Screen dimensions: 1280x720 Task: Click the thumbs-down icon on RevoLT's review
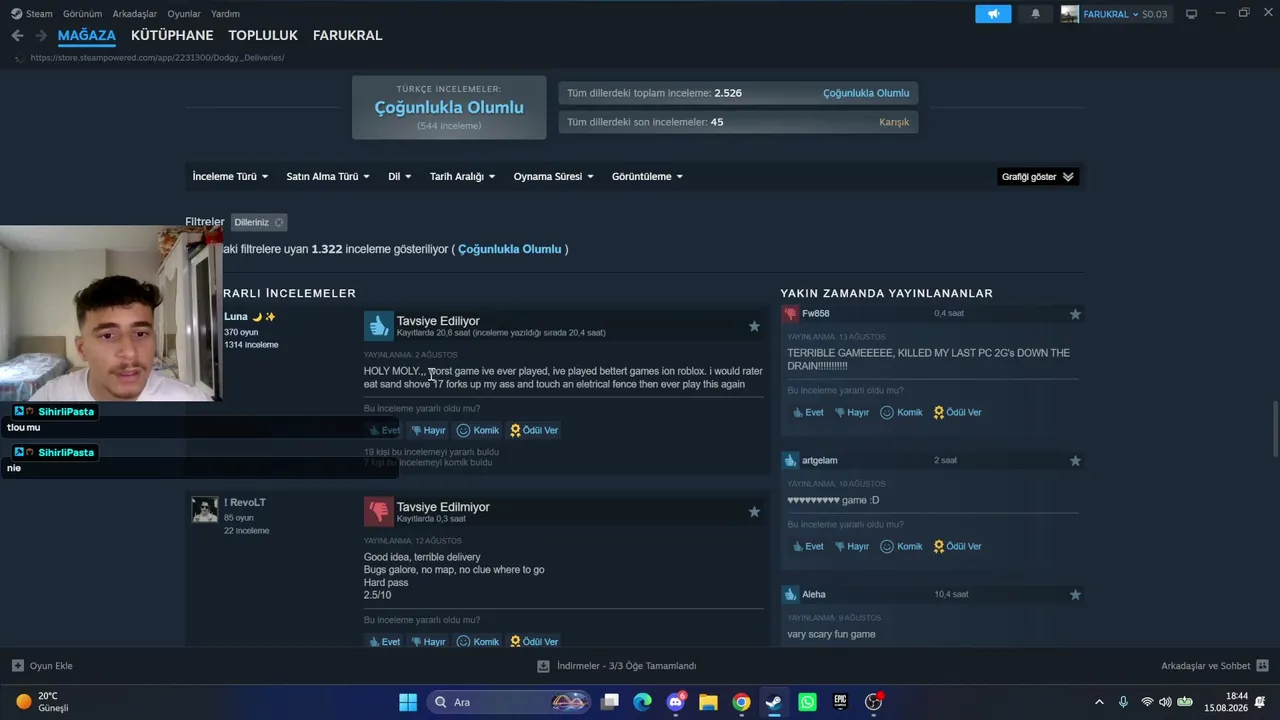click(x=378, y=512)
